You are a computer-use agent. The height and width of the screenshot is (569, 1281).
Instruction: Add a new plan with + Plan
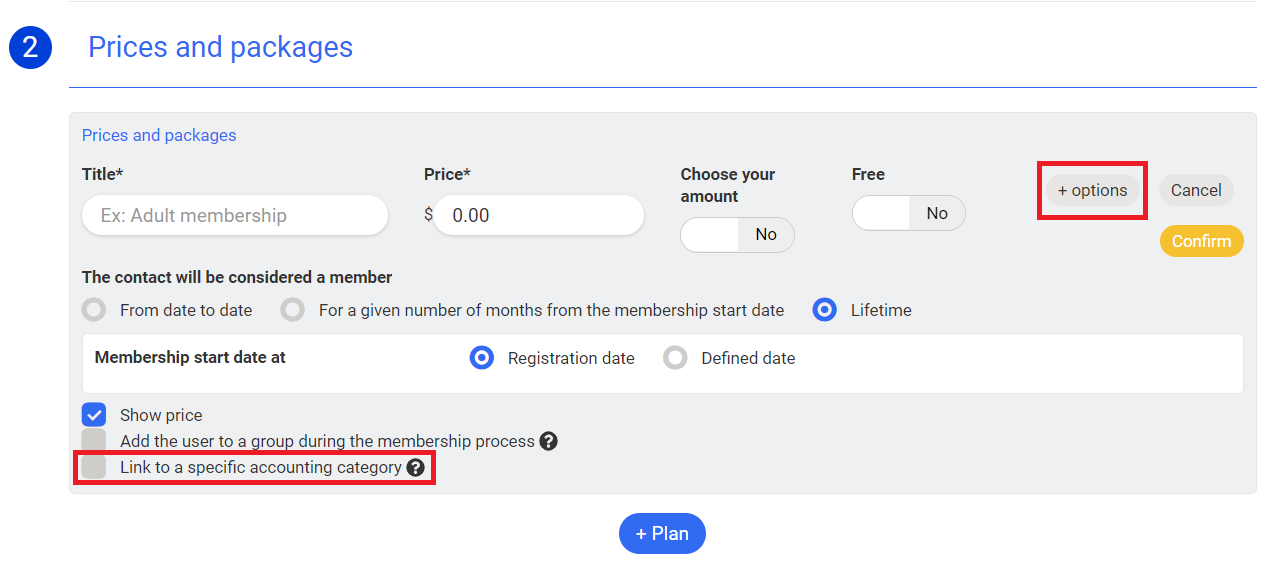click(662, 533)
